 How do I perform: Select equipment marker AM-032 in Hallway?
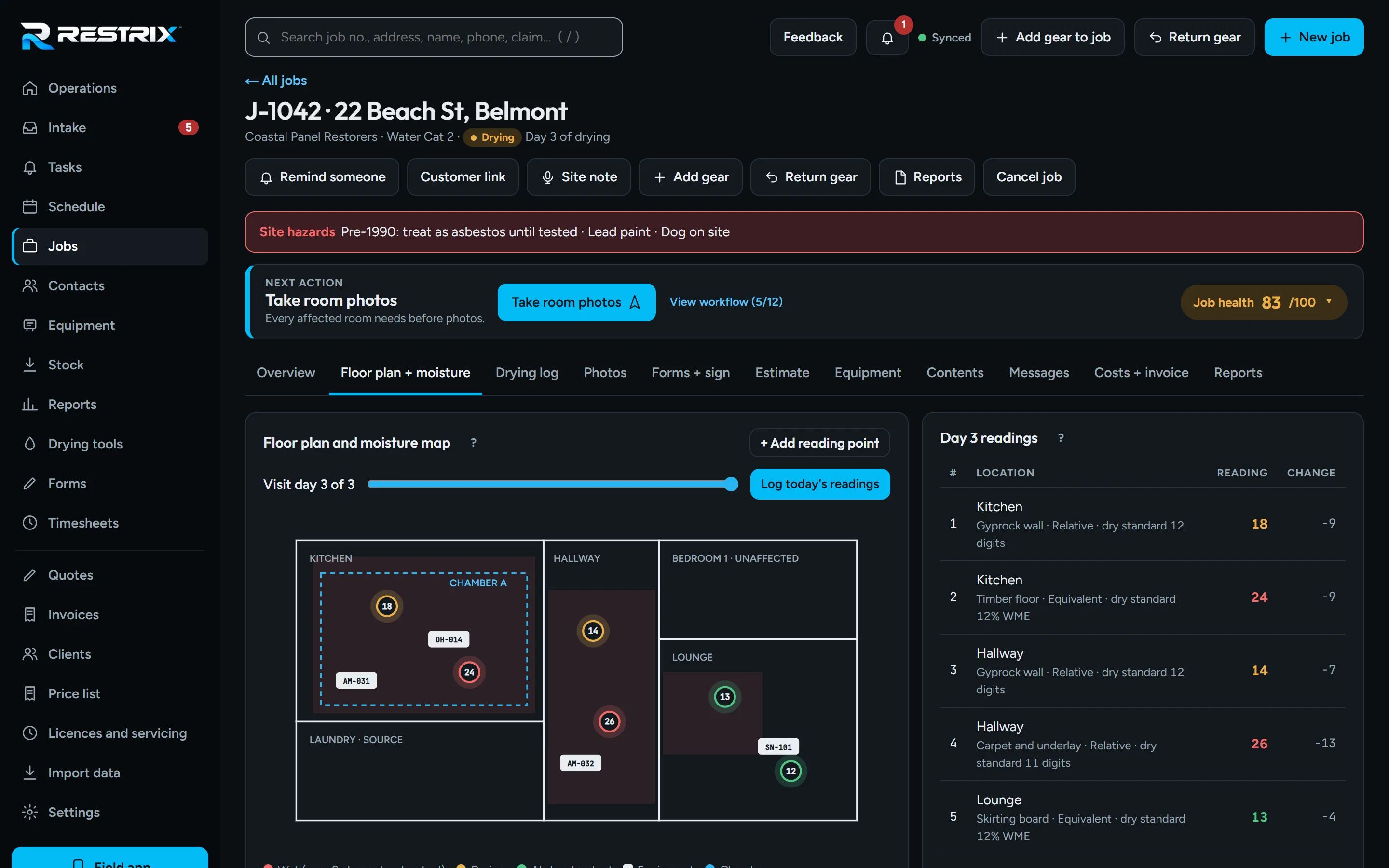coord(580,763)
